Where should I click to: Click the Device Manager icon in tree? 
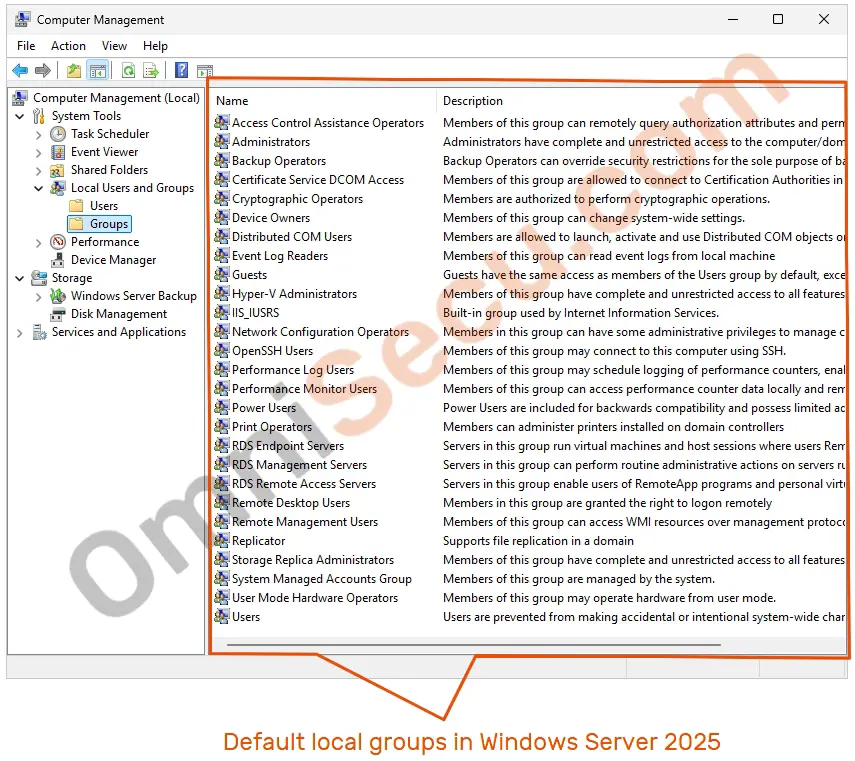tap(58, 260)
